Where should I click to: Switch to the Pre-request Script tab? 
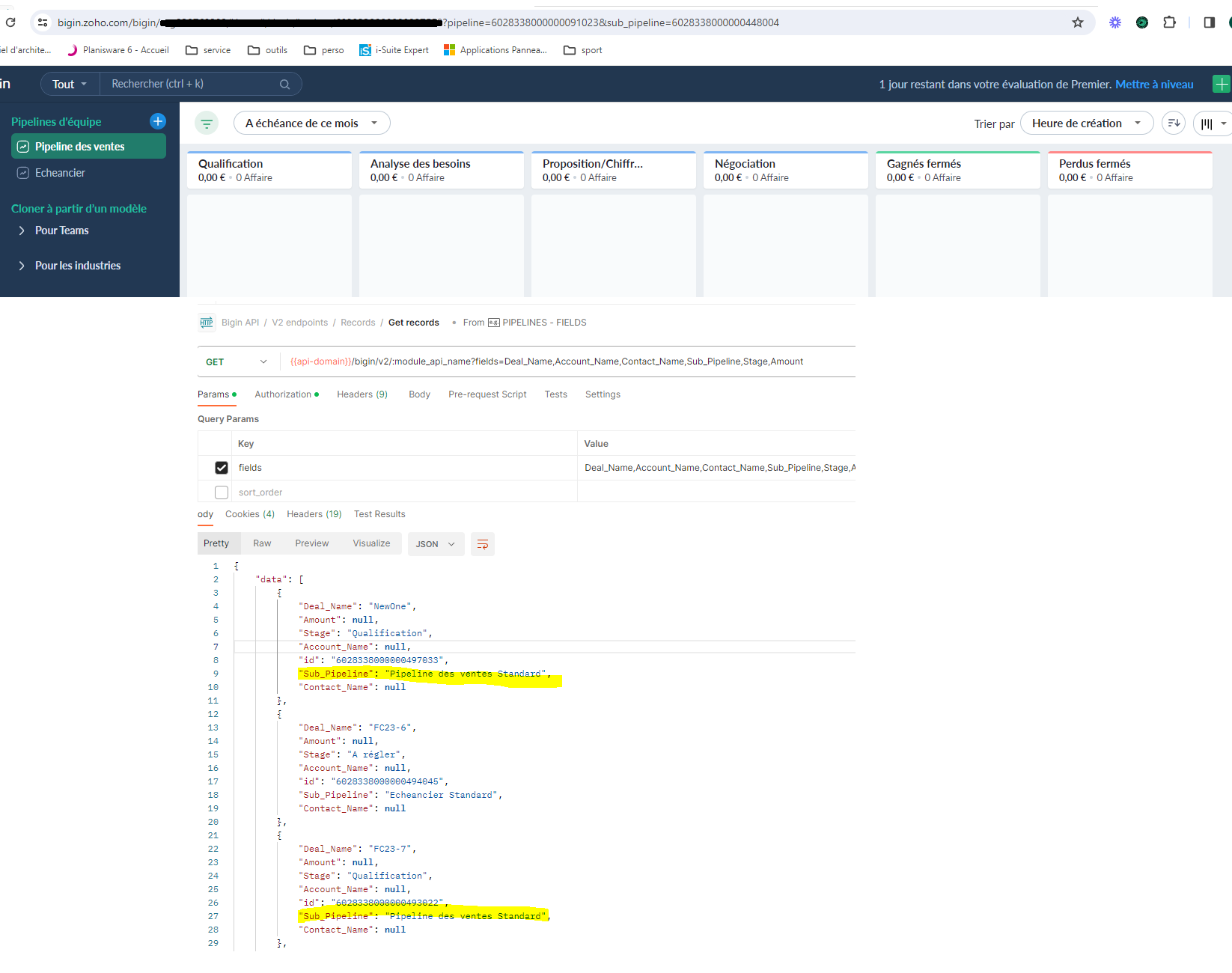coord(487,394)
